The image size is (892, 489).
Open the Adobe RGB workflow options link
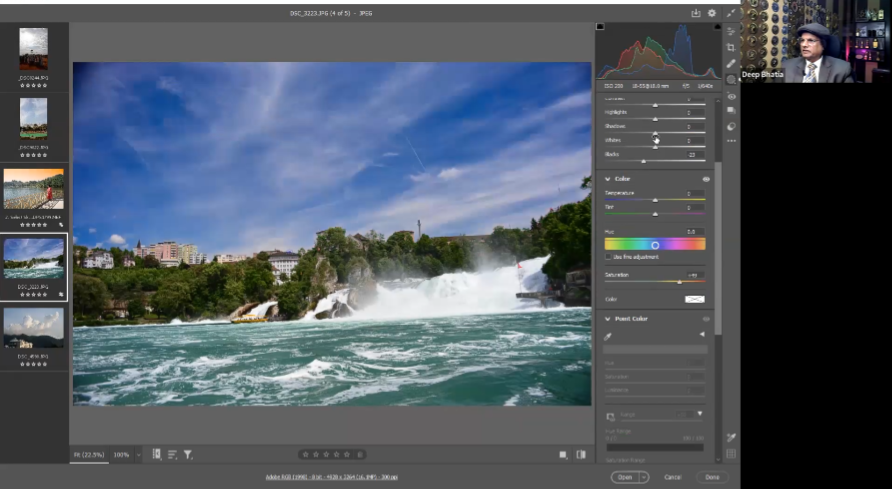(x=331, y=477)
